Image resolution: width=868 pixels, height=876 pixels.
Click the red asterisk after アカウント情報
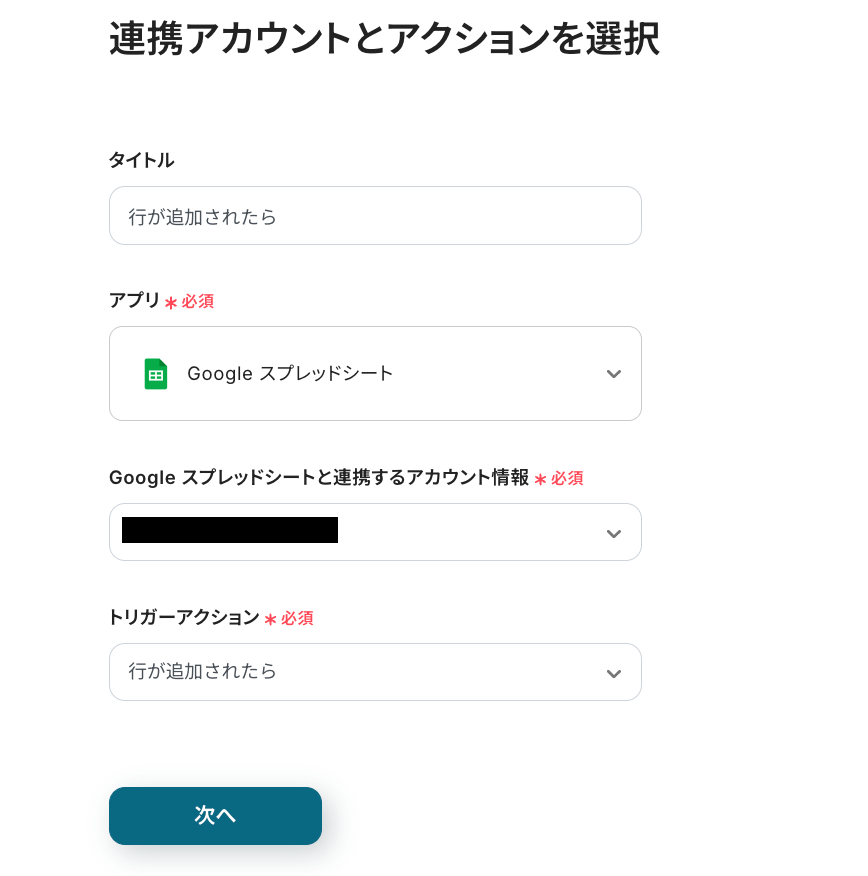[x=540, y=479]
